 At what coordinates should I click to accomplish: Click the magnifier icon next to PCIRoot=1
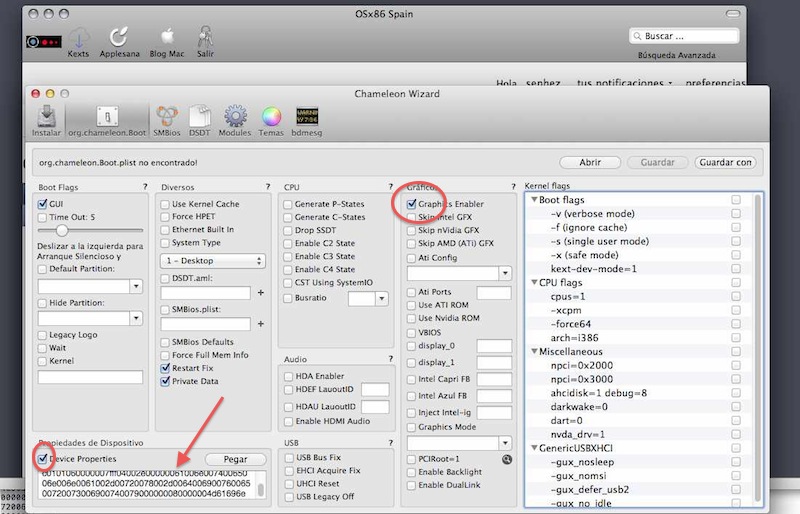[x=507, y=459]
